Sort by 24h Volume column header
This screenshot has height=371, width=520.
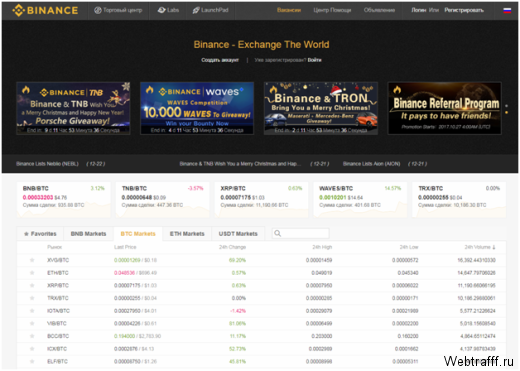(480, 247)
